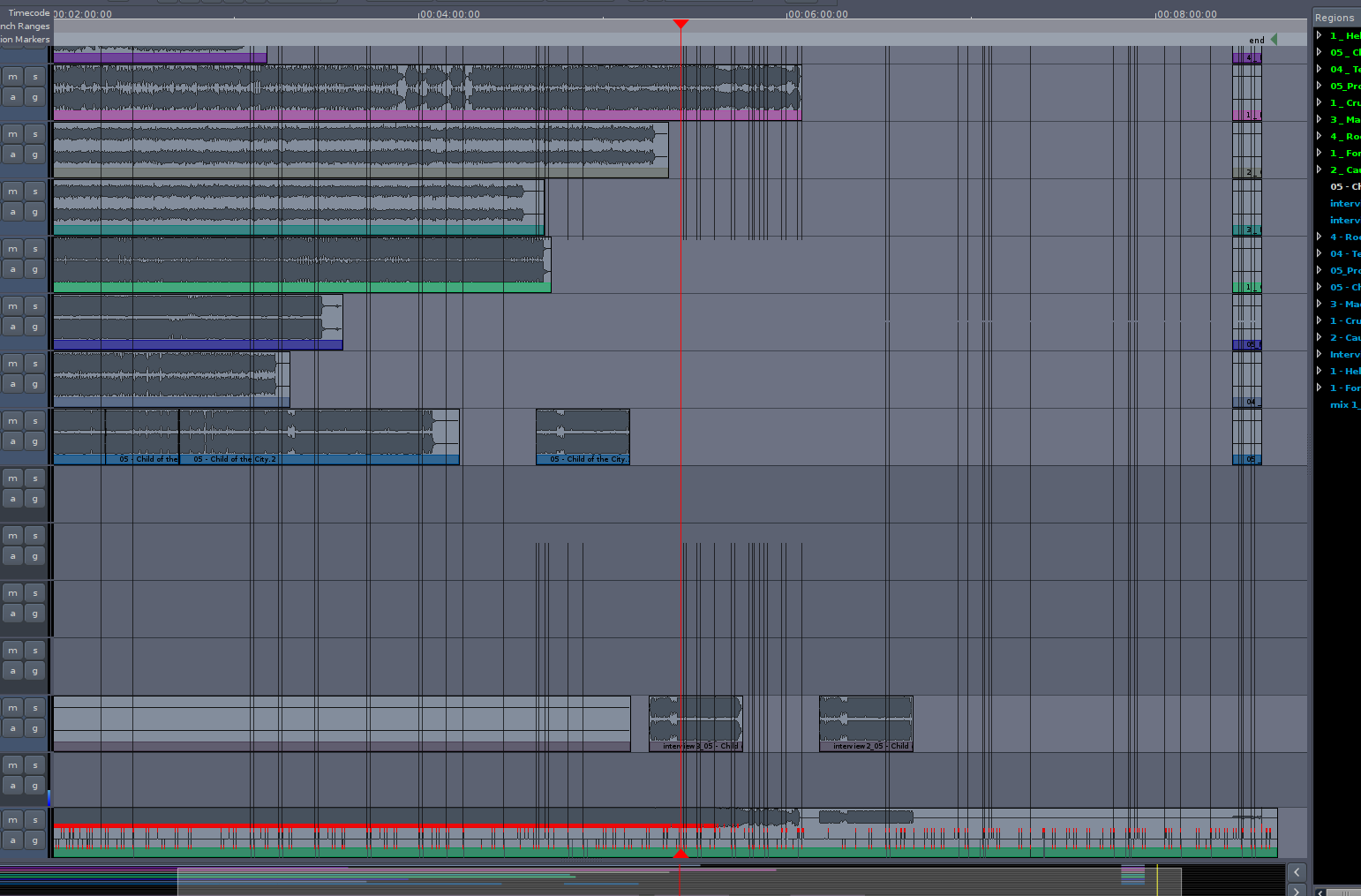Open automation button on the teal-region track
This screenshot has width=1361, height=896.
coord(12,212)
